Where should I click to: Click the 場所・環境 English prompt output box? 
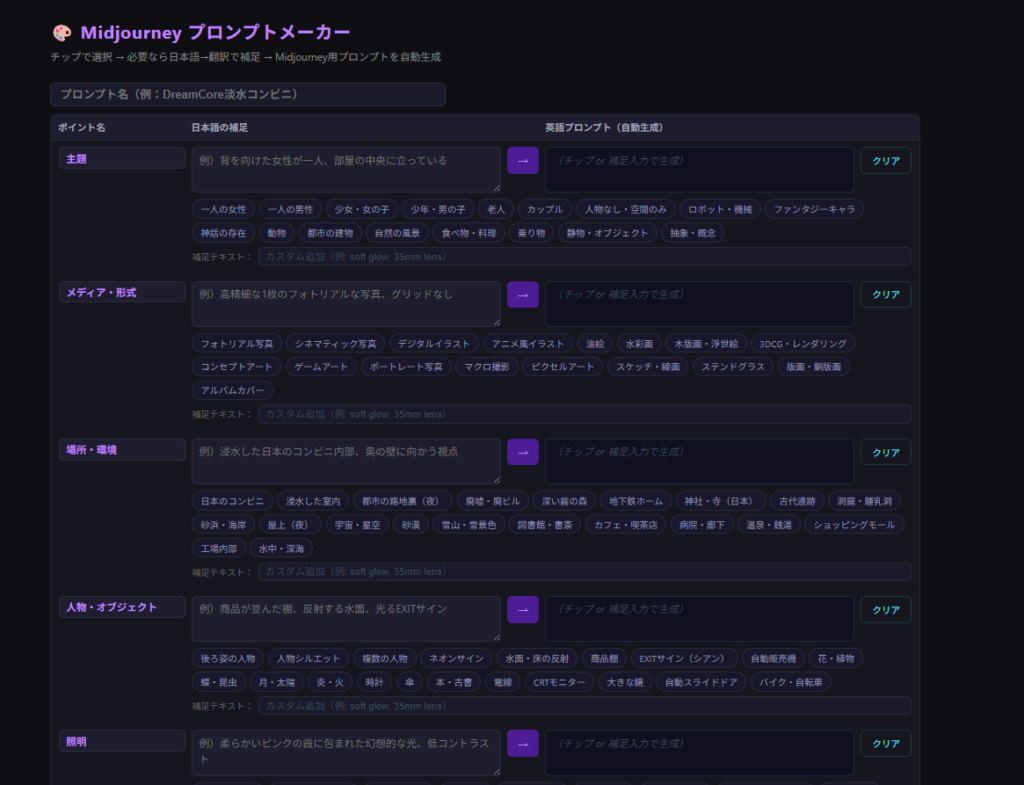(x=699, y=461)
